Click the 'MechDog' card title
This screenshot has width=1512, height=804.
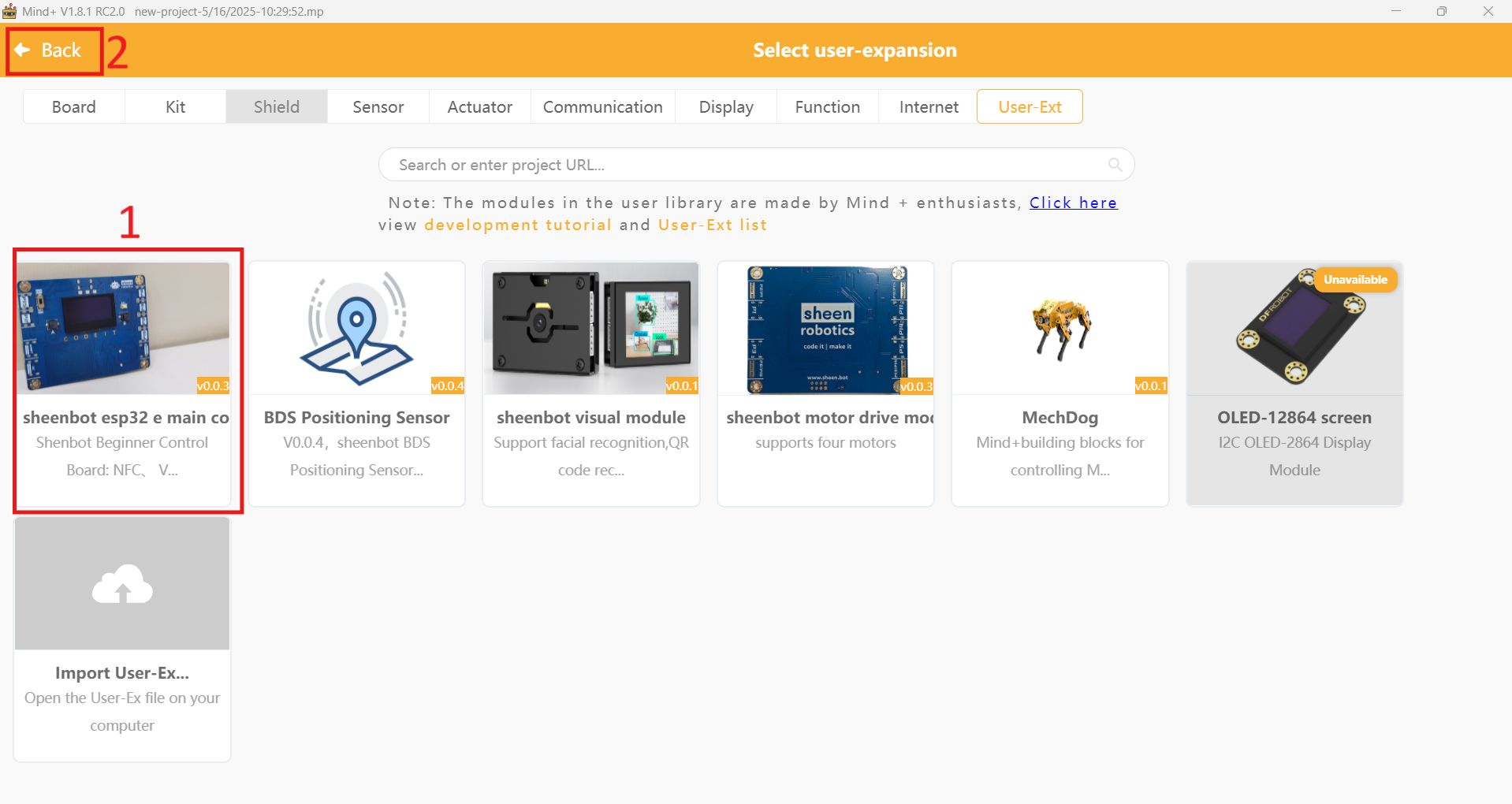[1060, 418]
